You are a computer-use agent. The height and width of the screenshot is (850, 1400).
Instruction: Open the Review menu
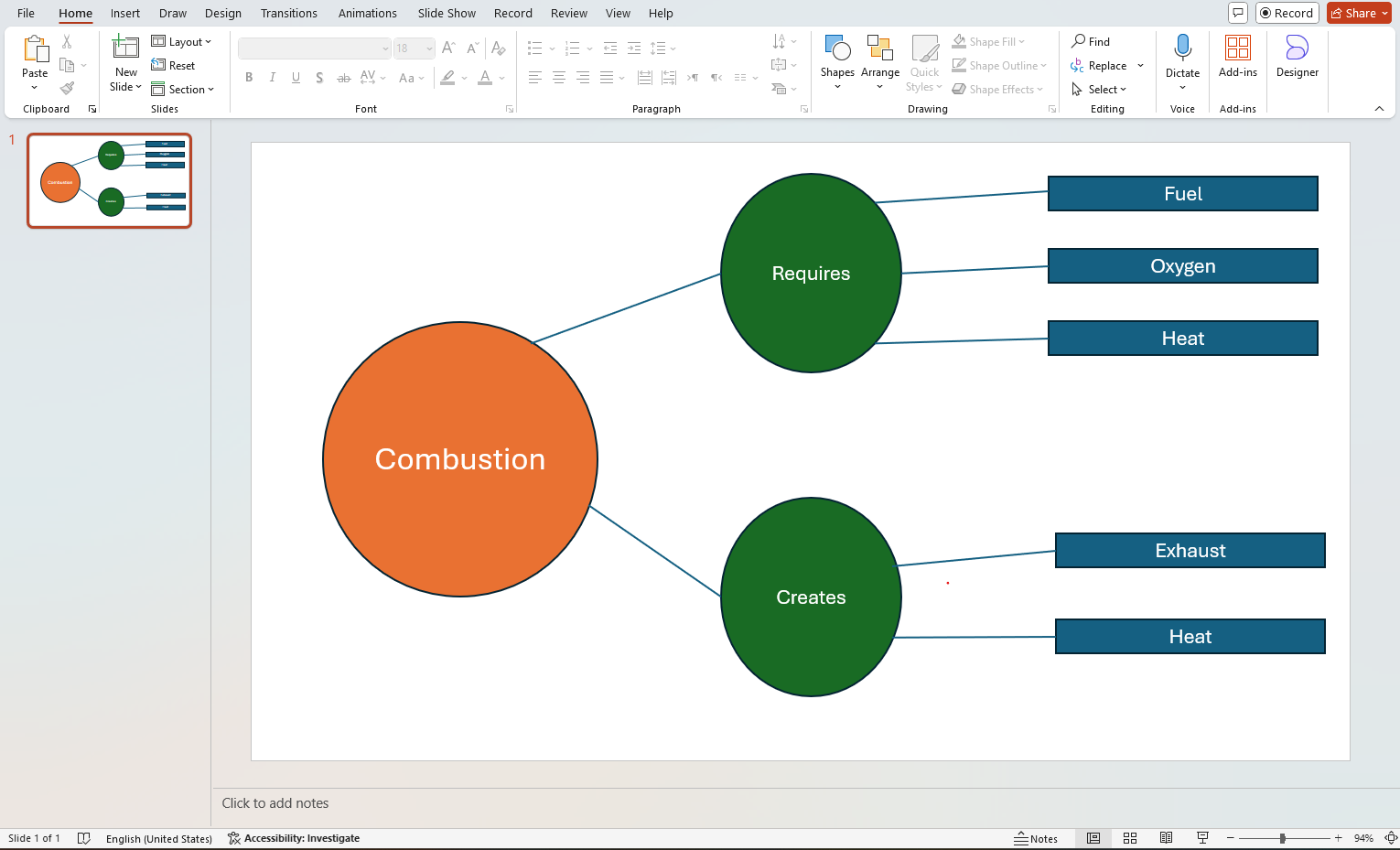tap(568, 13)
